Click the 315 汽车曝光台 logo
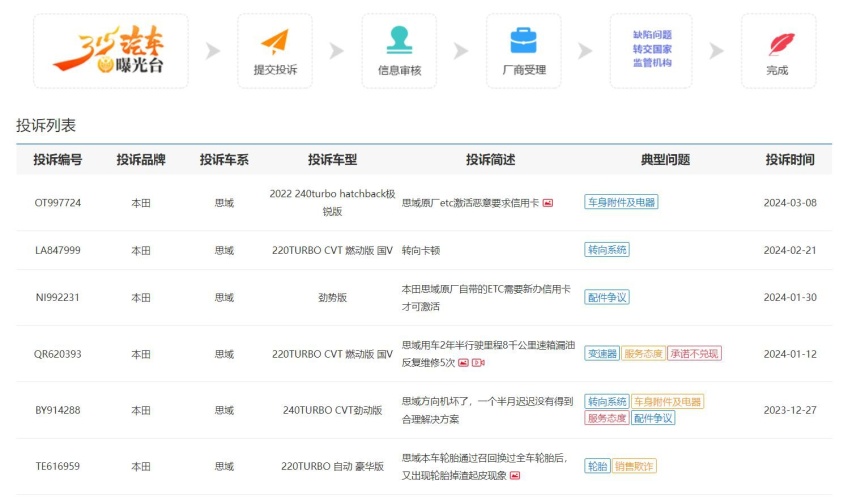Image resolution: width=852 pixels, height=497 pixels. 110,49
